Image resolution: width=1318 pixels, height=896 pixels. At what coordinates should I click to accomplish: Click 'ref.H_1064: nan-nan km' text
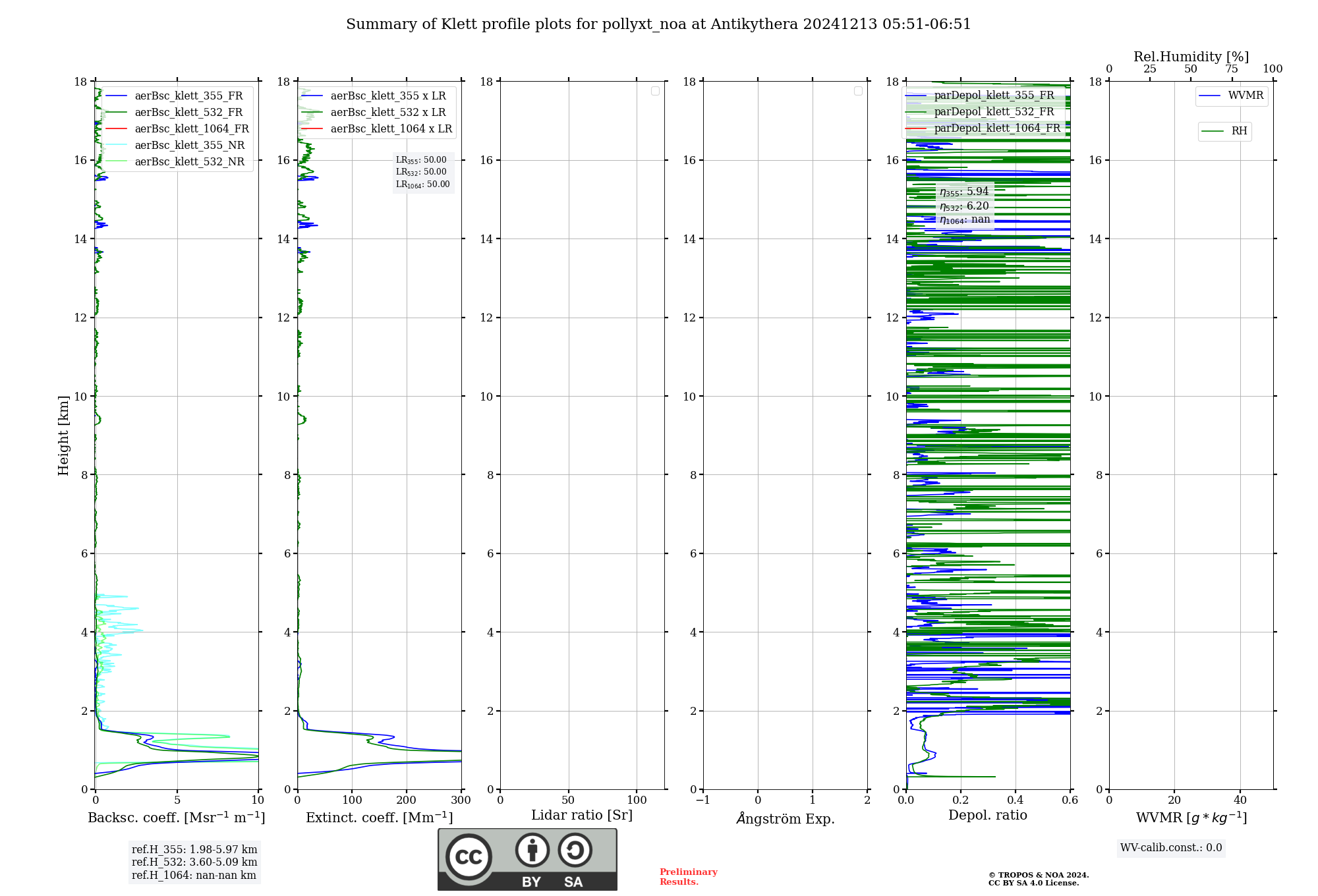pos(194,876)
